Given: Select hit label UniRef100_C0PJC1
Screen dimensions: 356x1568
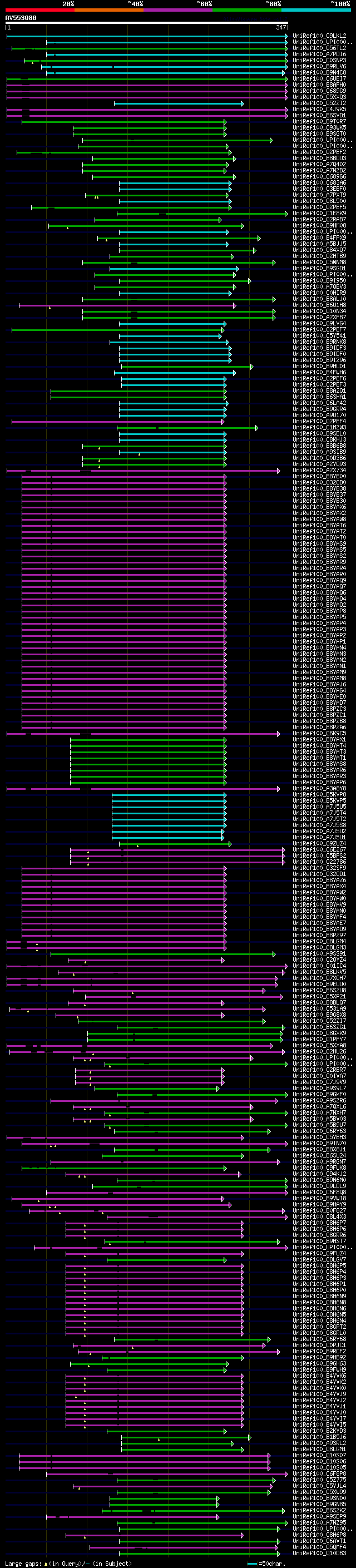Looking at the screenshot, I should click(319, 1345).
